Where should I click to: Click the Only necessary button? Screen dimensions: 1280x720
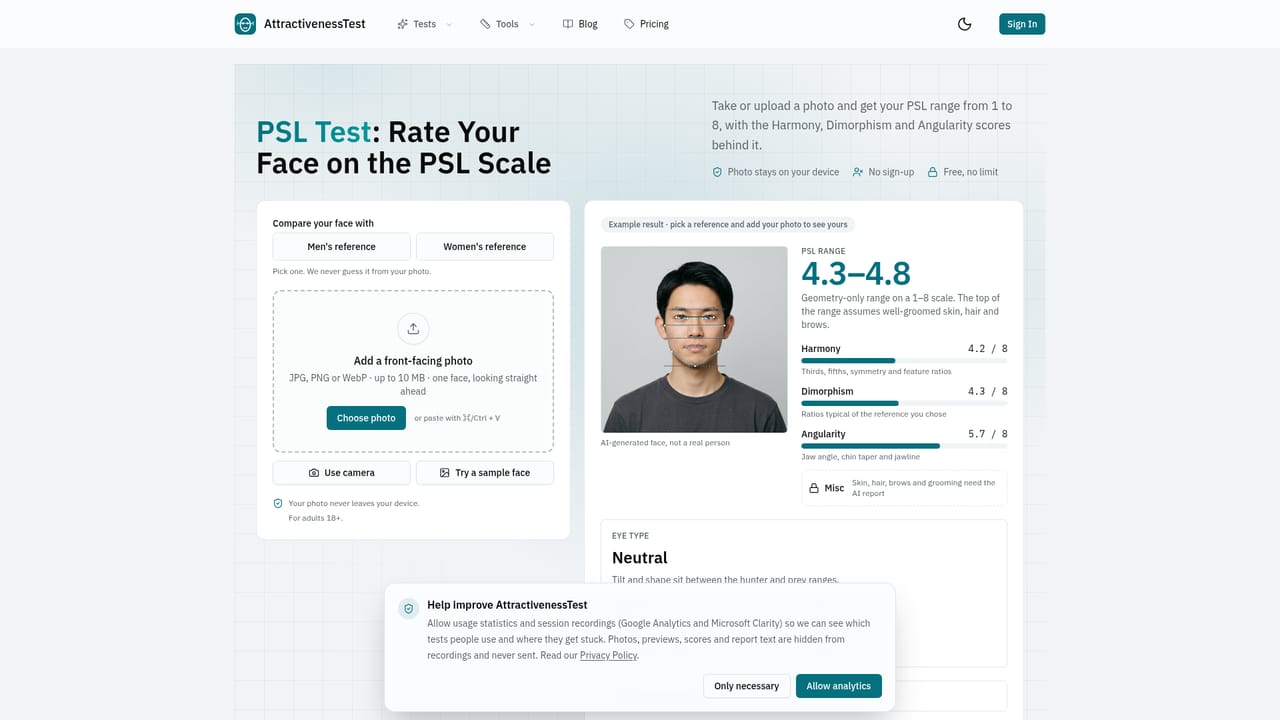(746, 686)
